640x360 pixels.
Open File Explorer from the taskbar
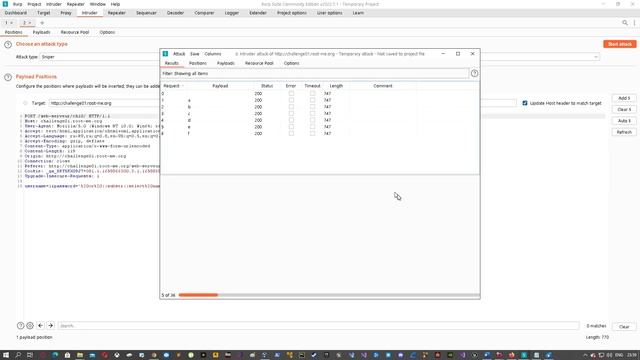point(80,355)
